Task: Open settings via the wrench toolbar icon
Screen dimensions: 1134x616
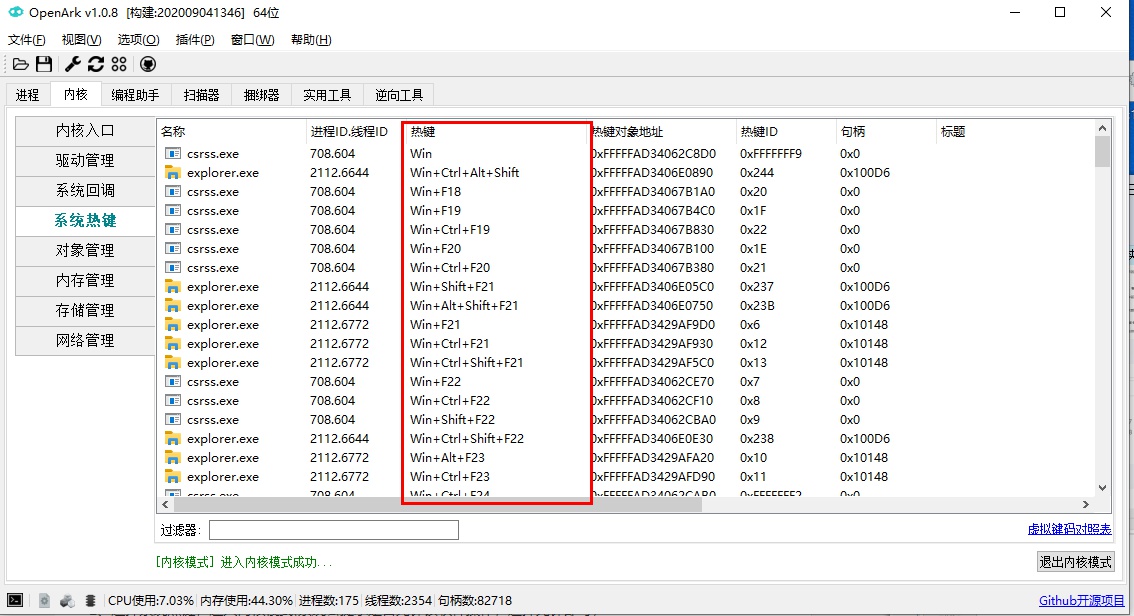Action: tap(71, 63)
